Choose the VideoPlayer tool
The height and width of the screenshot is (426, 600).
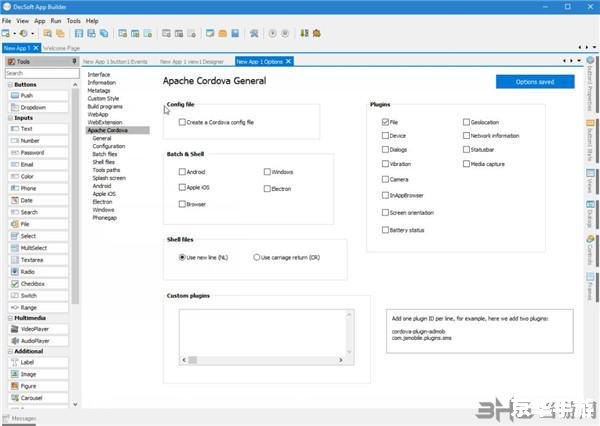tap(38, 329)
